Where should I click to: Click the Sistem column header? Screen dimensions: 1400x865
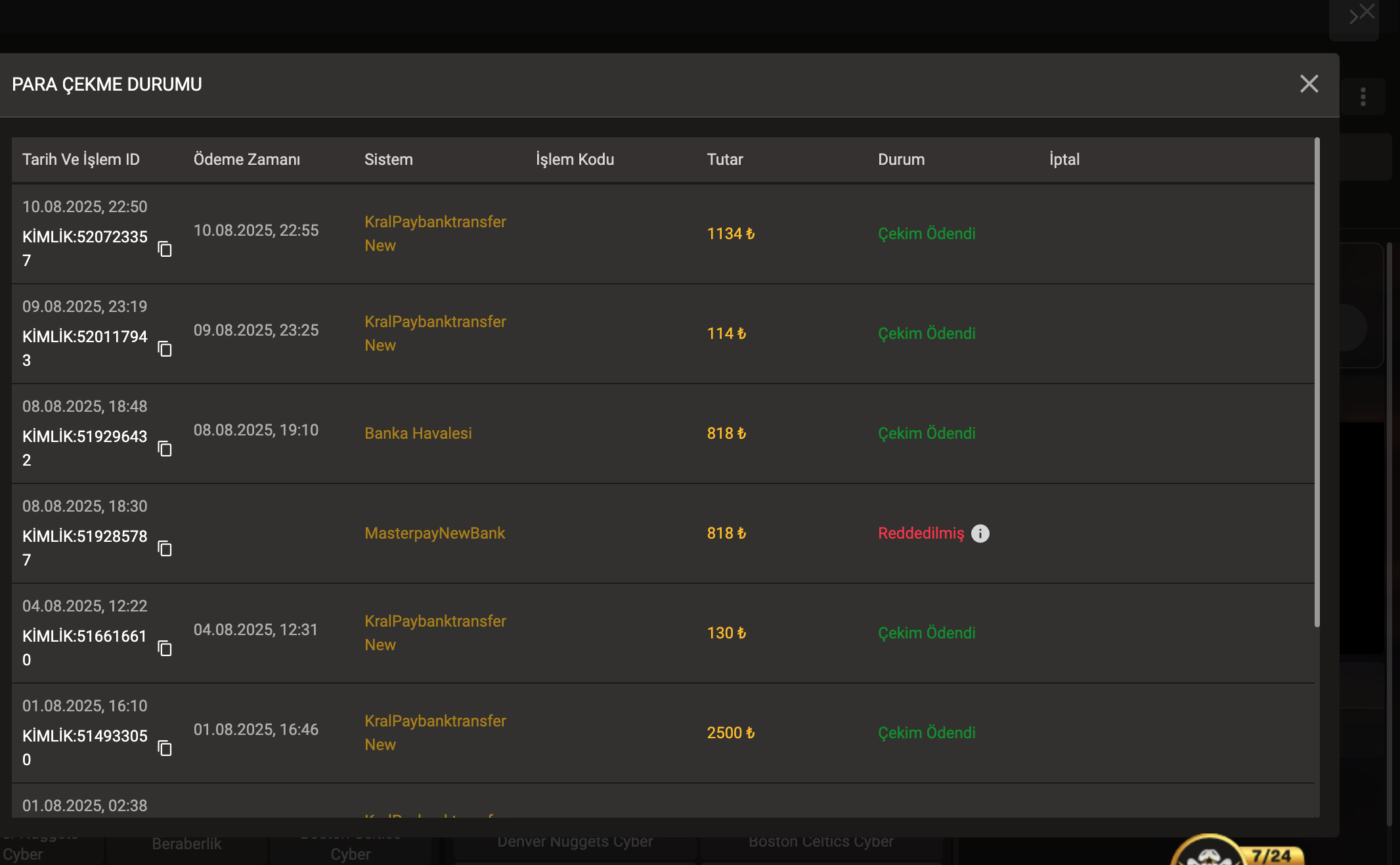click(x=388, y=160)
